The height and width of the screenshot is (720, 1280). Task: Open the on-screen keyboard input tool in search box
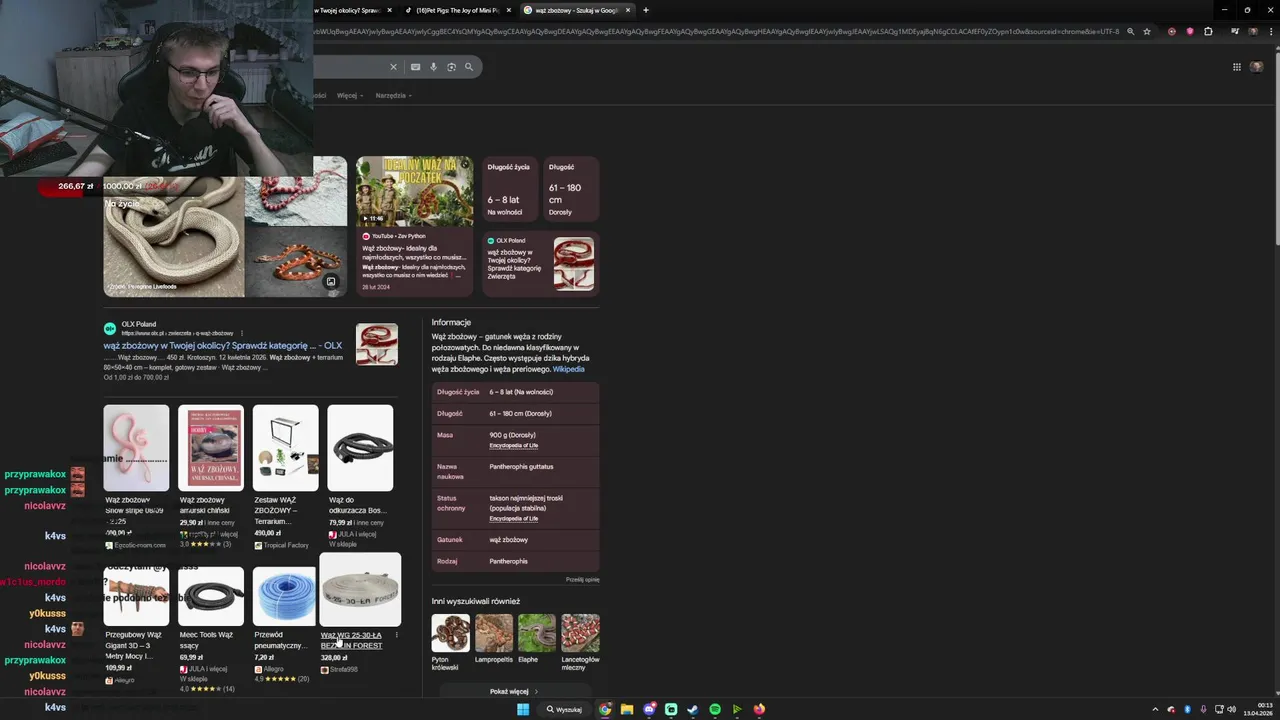click(415, 67)
